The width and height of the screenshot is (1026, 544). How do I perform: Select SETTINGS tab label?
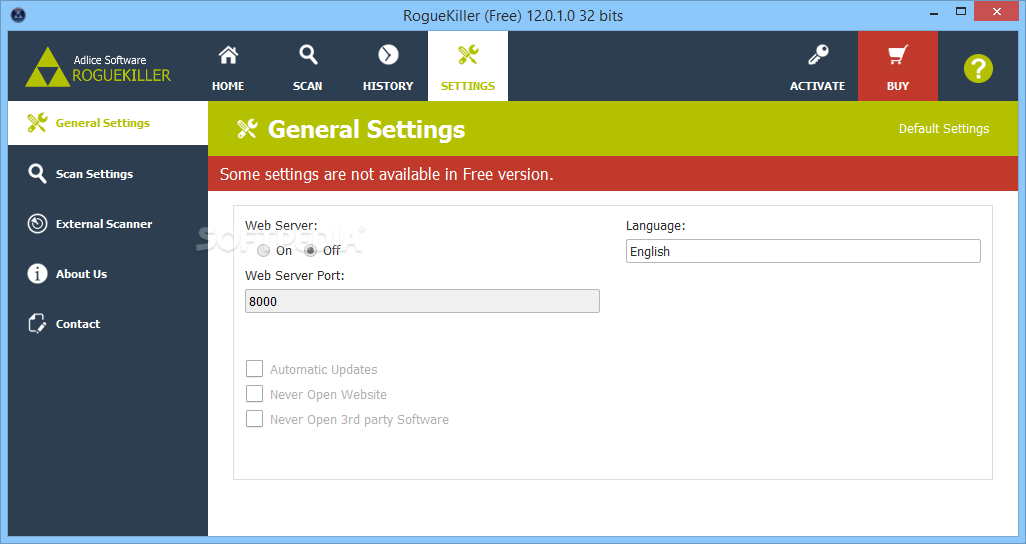[468, 86]
